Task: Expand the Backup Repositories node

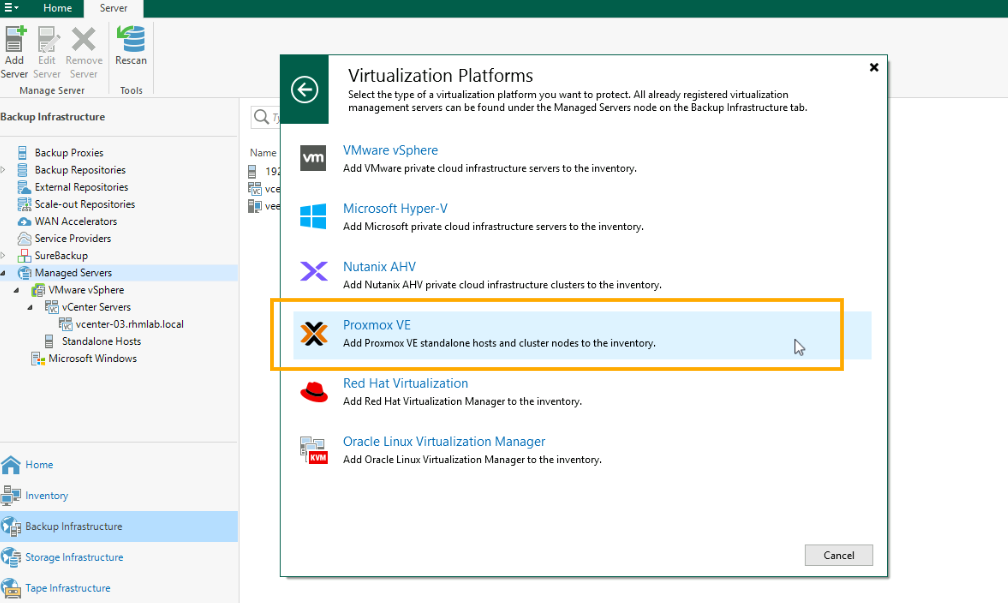Action: 4,170
